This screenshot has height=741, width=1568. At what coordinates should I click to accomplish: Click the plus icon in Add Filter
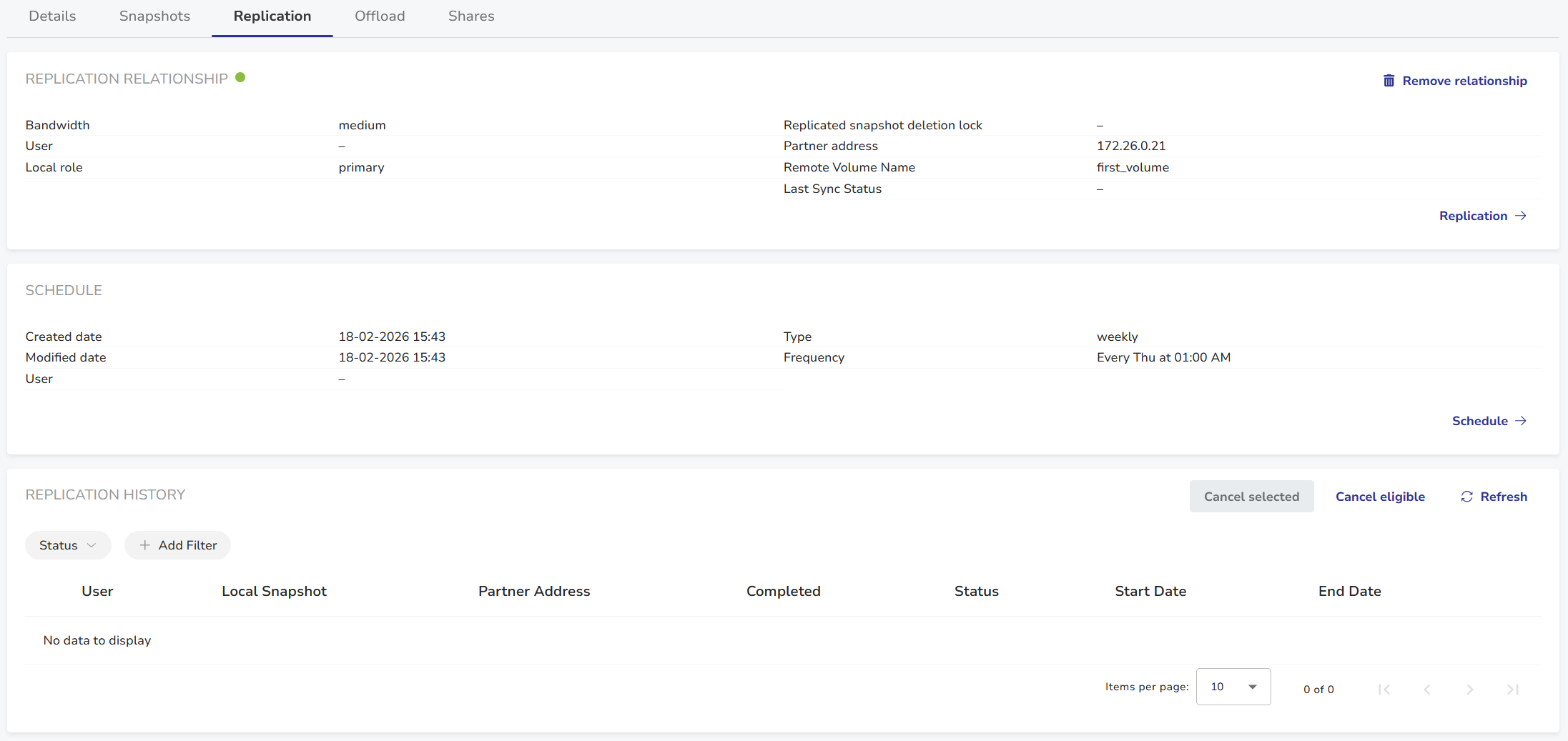[145, 545]
